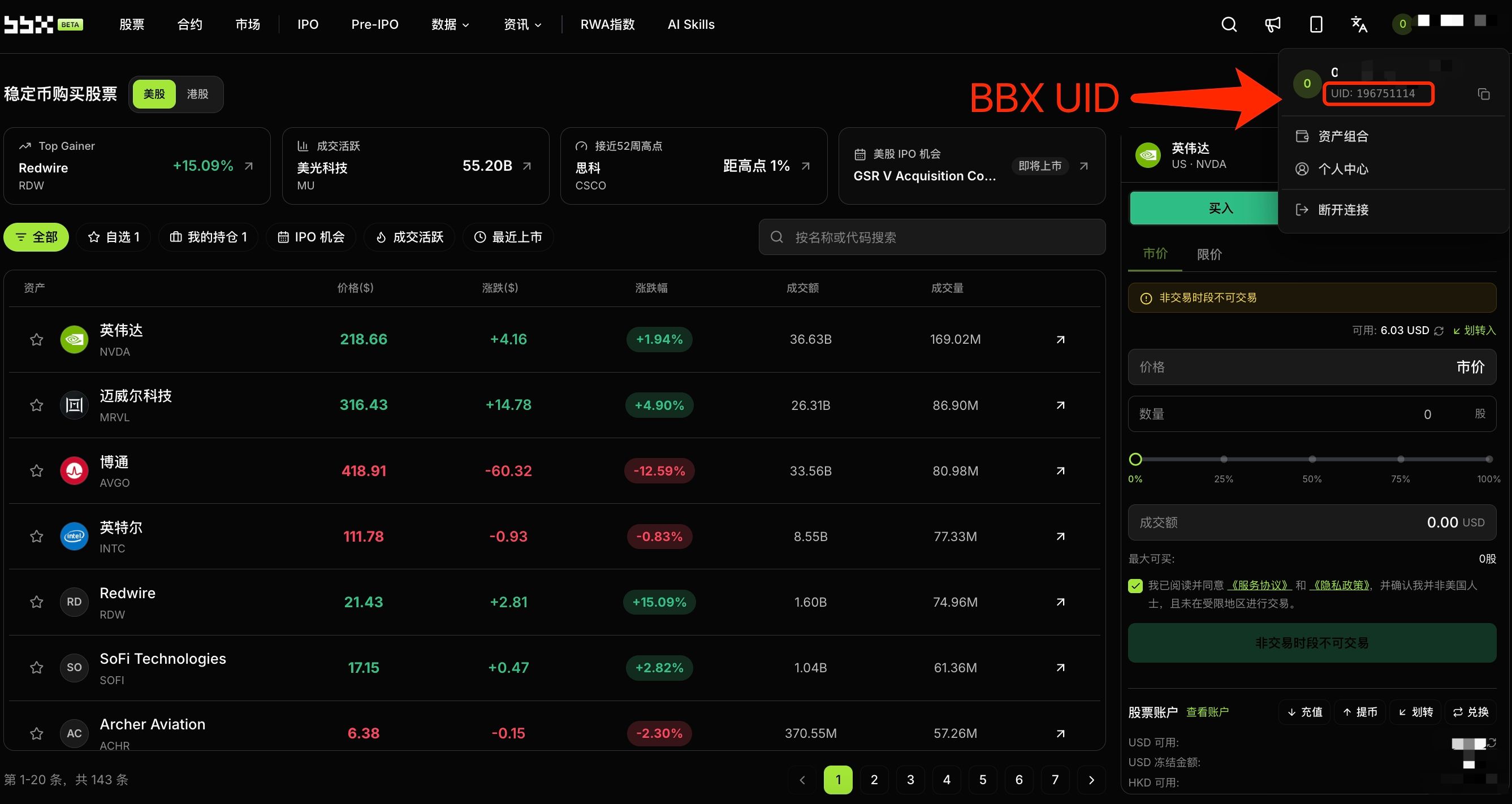Star the 迈威尔科技 MRVL row
The image size is (1512, 804).
click(36, 405)
